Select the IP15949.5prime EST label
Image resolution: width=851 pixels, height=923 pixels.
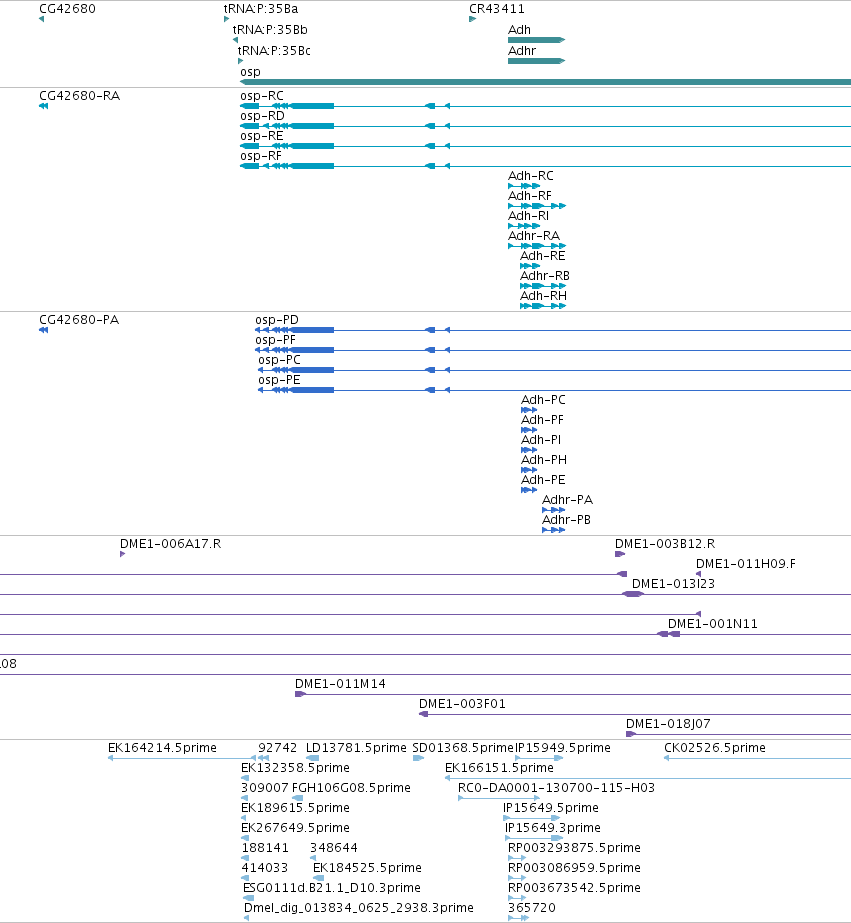(563, 749)
